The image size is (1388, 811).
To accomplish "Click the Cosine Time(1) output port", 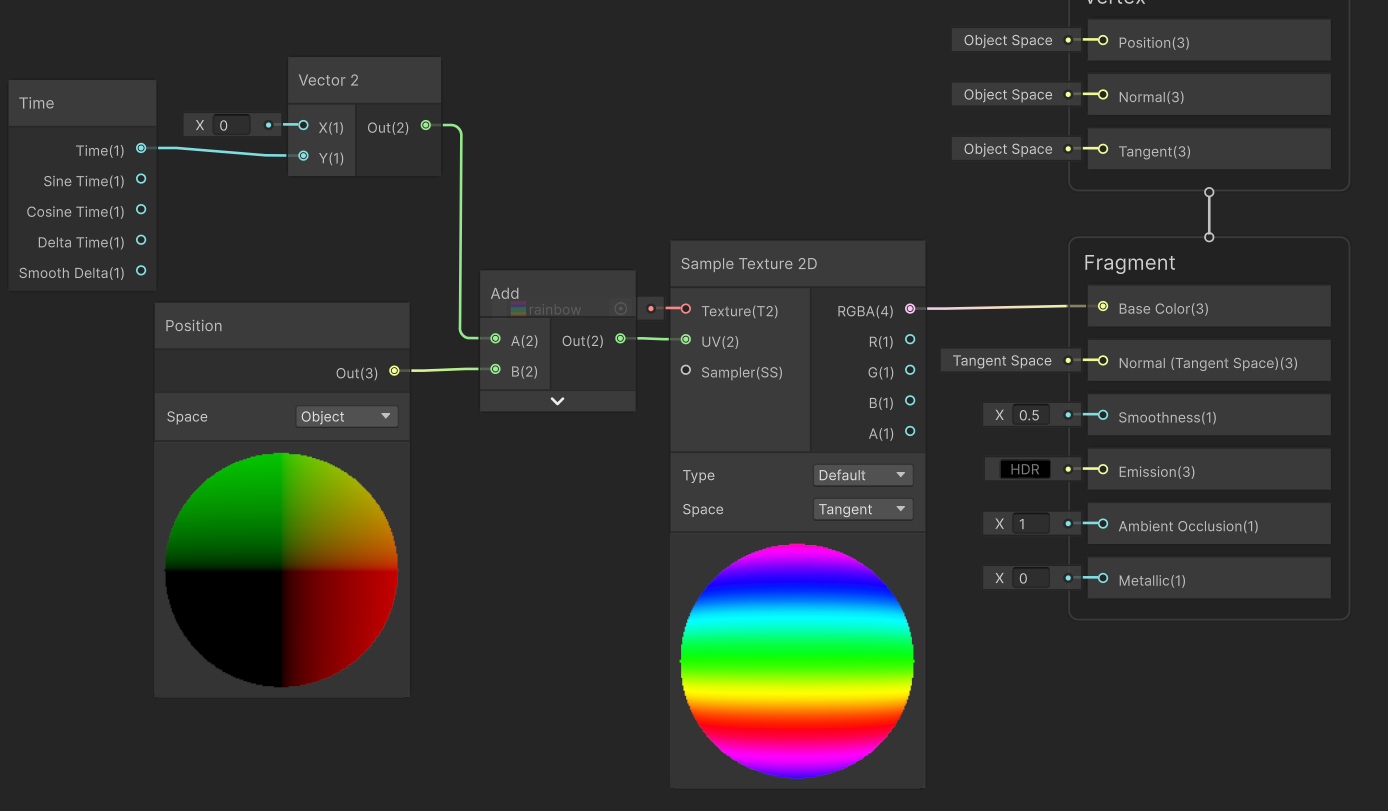I will coord(141,210).
